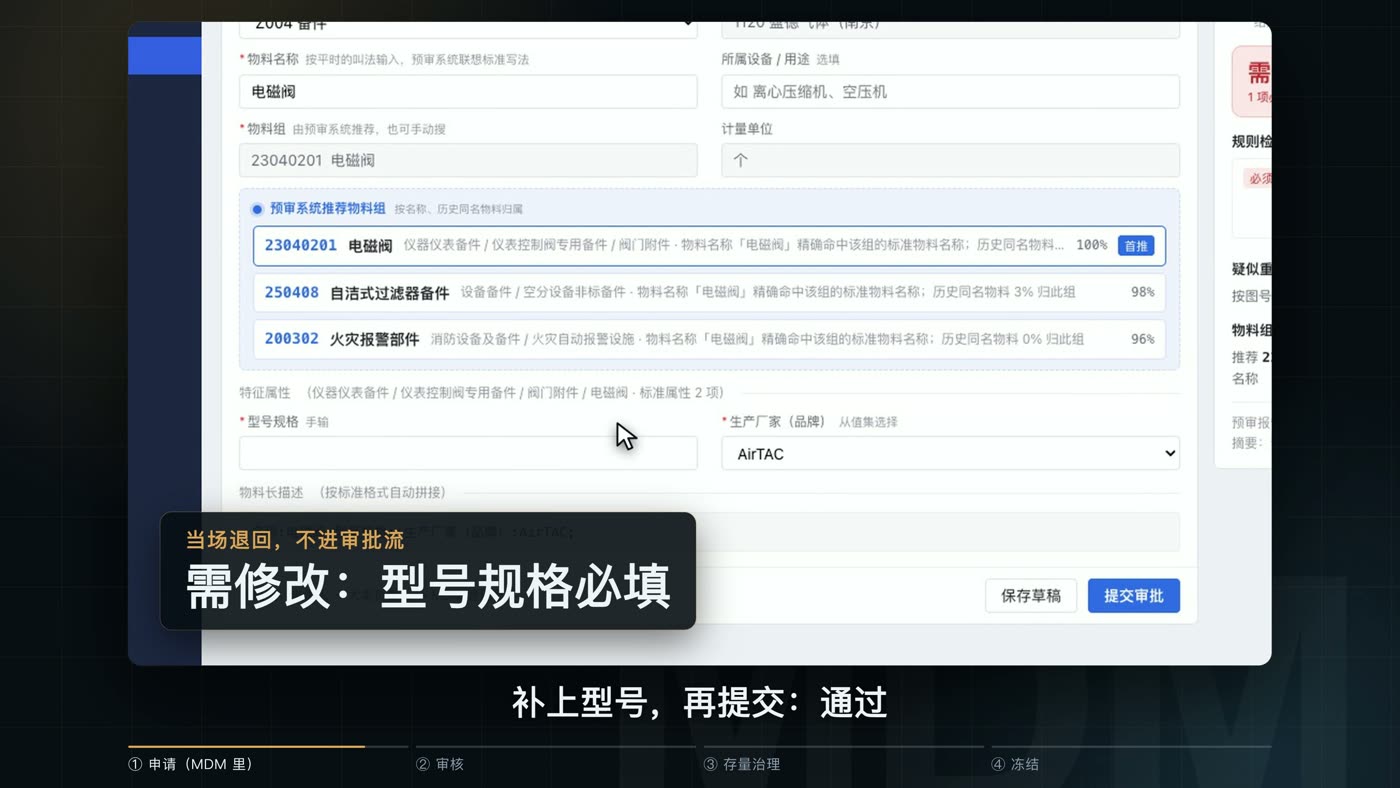Click the 特征属性 section heading
The image size is (1400, 788).
[x=265, y=393]
